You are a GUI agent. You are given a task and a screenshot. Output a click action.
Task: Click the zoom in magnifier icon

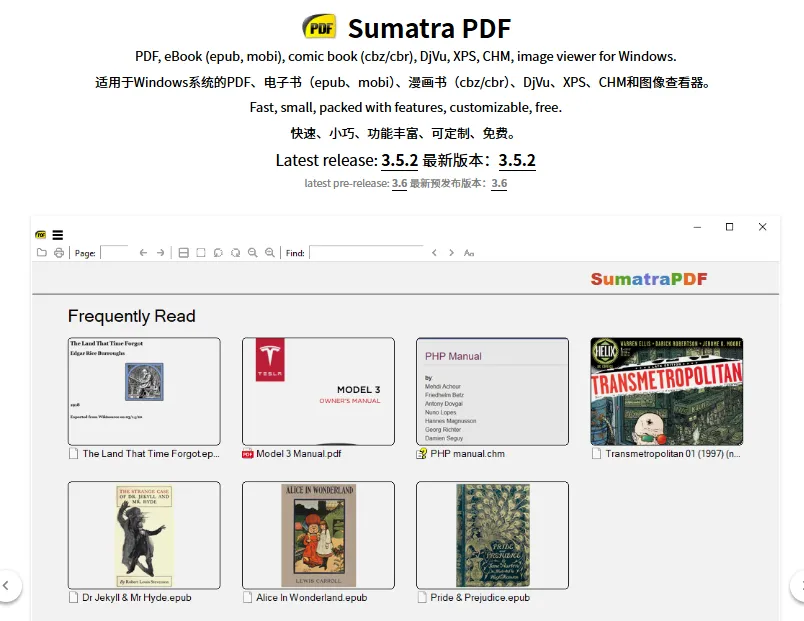pyautogui.click(x=270, y=252)
